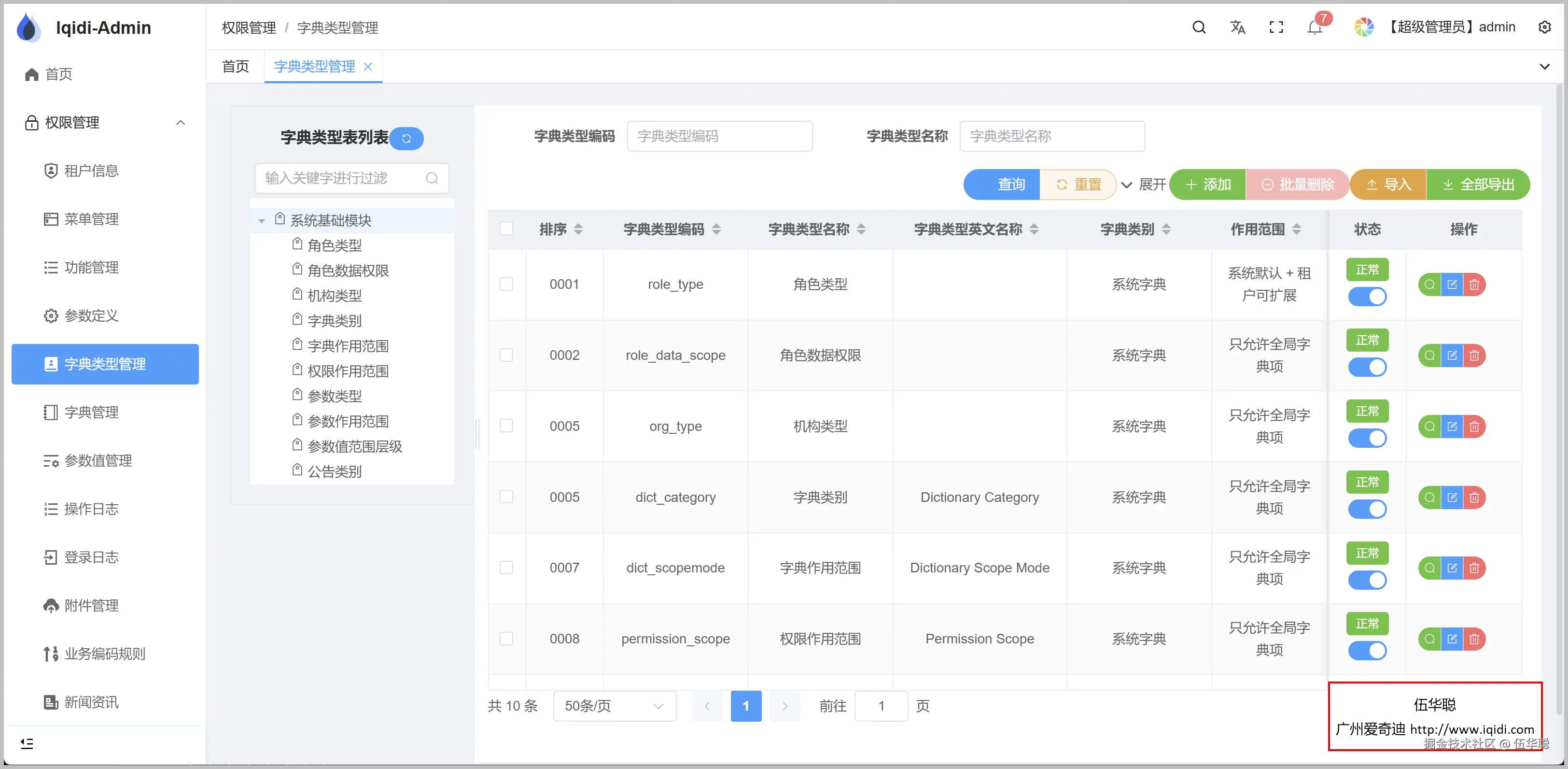1568x769 pixels.
Task: Sort by 字典类型编码 column arrows
Action: pyautogui.click(x=716, y=229)
